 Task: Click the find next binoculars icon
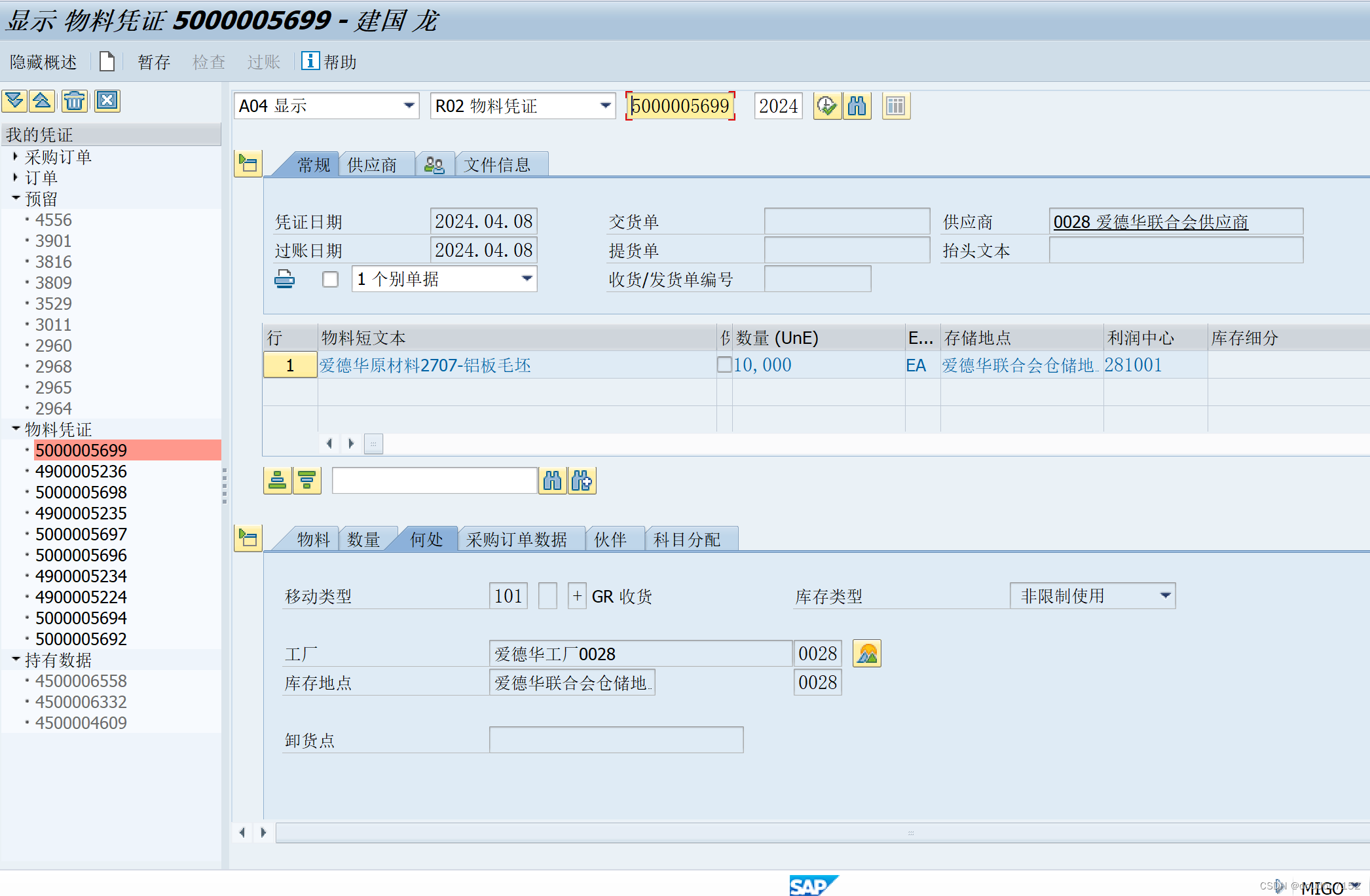click(582, 481)
